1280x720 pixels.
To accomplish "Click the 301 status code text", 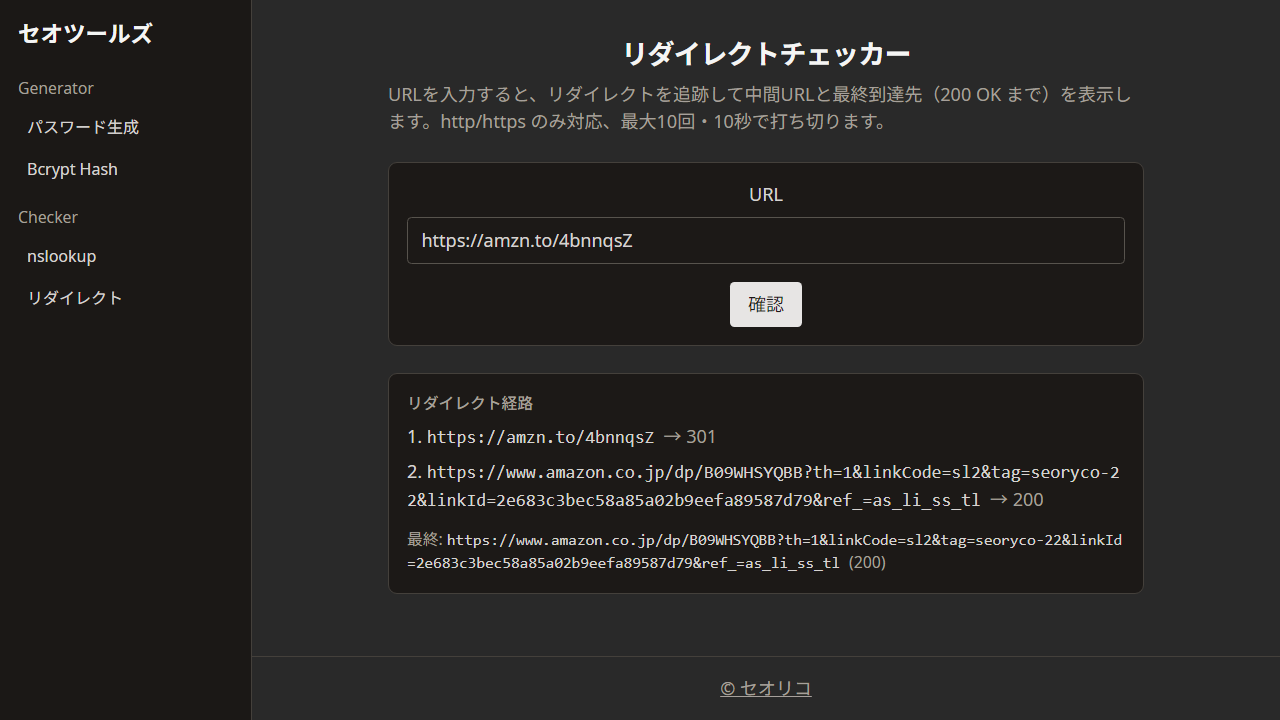I will [x=699, y=437].
